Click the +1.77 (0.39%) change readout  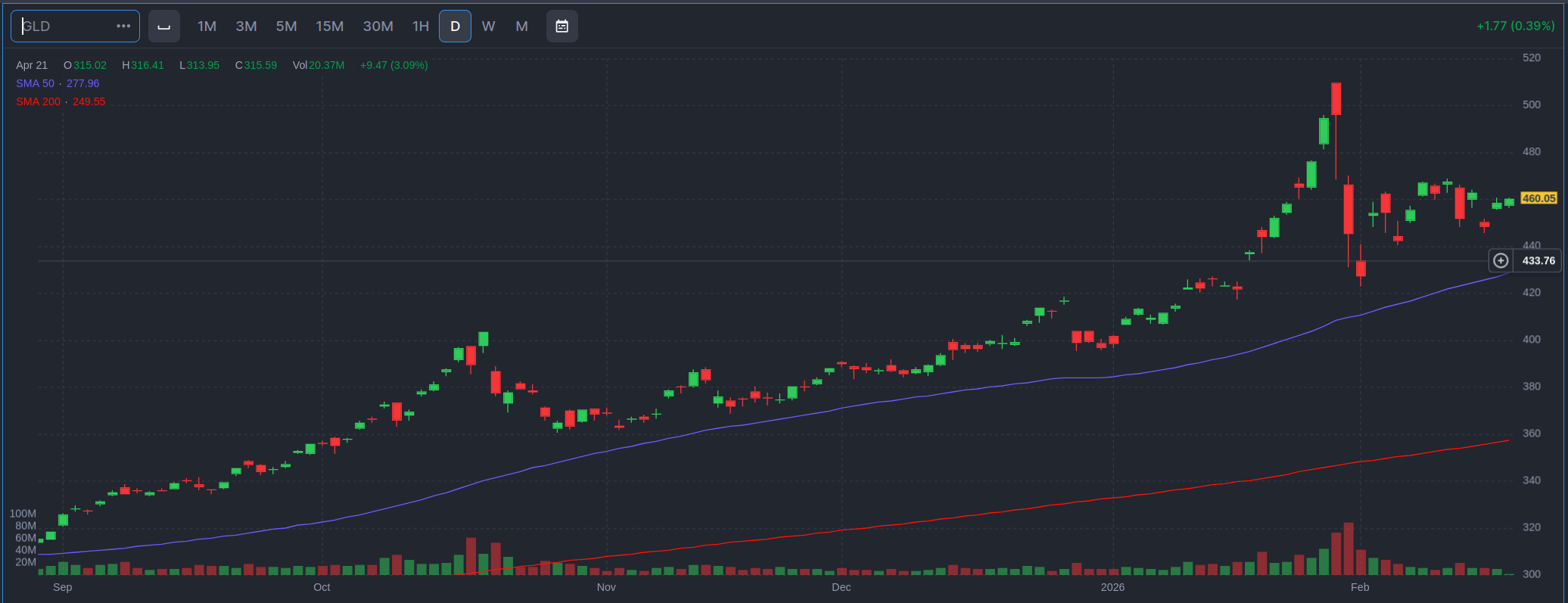point(1515,26)
